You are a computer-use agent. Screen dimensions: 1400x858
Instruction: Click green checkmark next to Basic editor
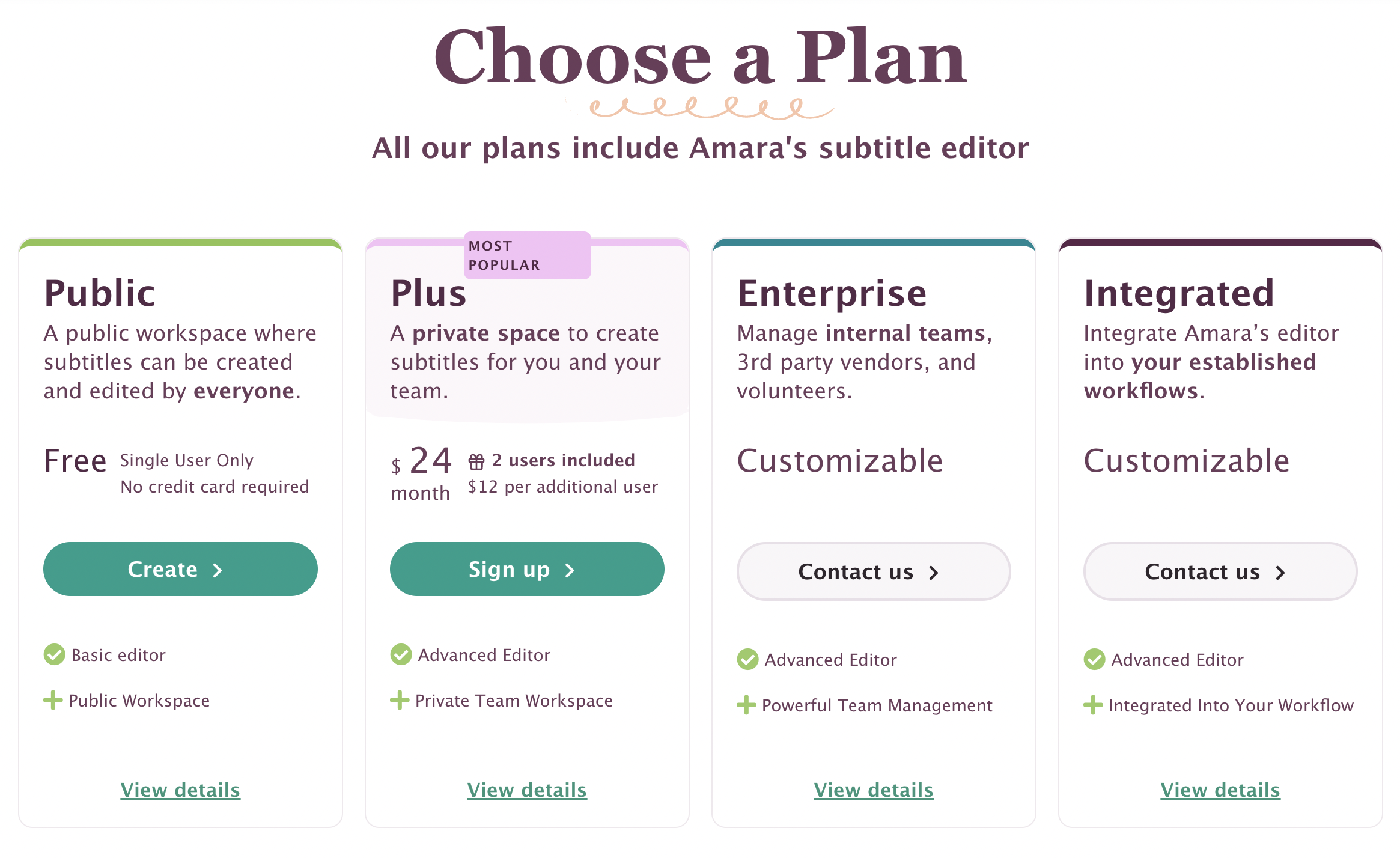[x=54, y=654]
